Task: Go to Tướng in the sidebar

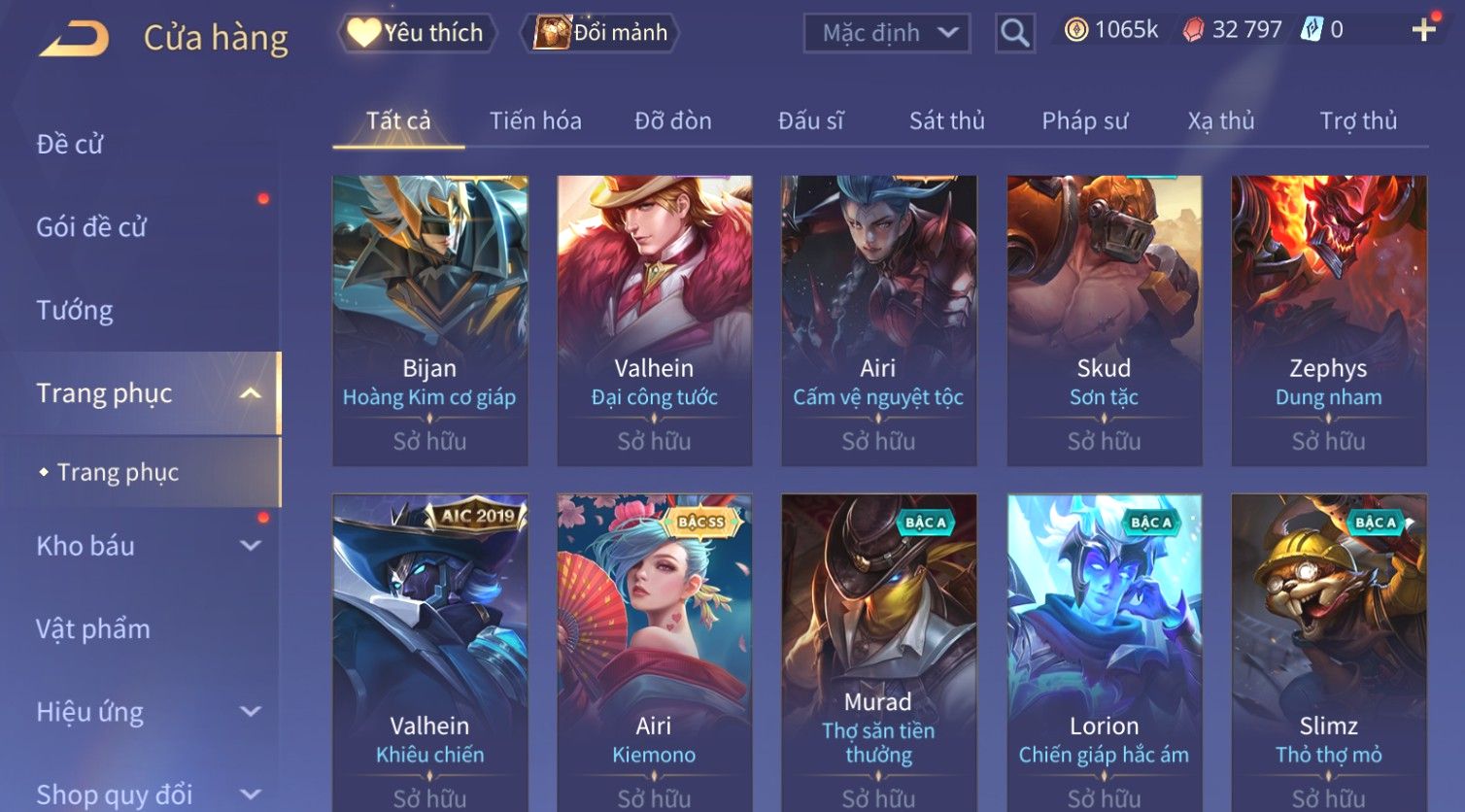Action: pos(75,310)
